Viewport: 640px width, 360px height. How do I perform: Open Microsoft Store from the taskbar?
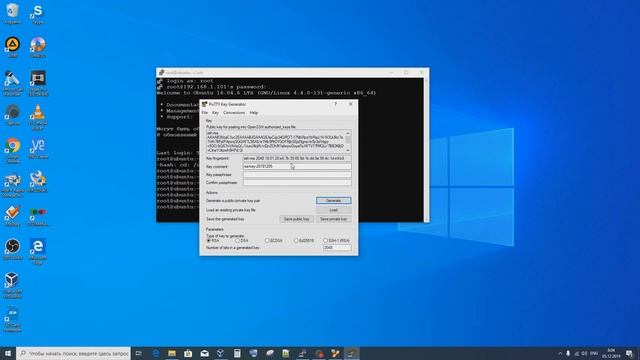click(x=188, y=353)
